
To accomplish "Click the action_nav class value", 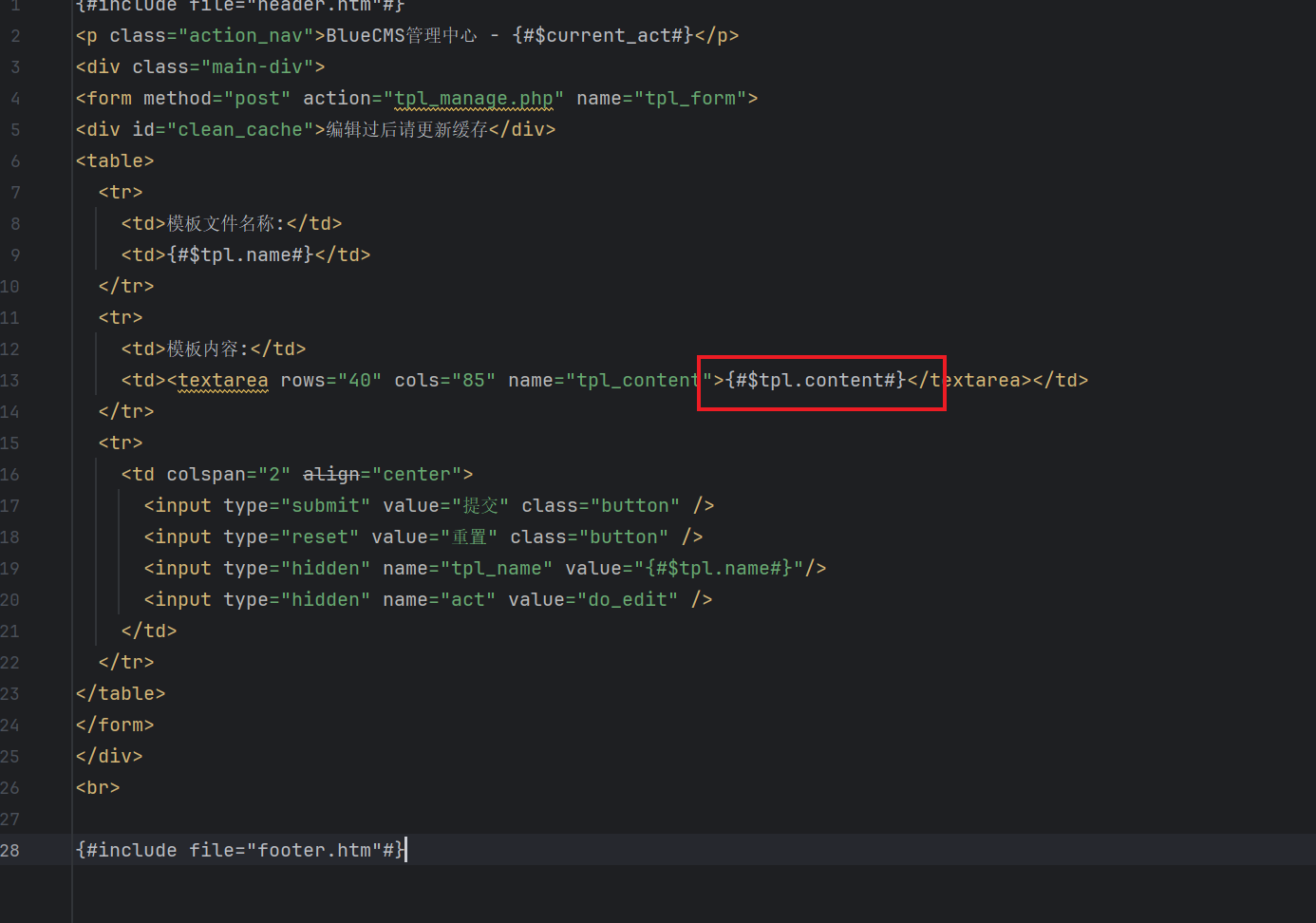I will tap(246, 36).
